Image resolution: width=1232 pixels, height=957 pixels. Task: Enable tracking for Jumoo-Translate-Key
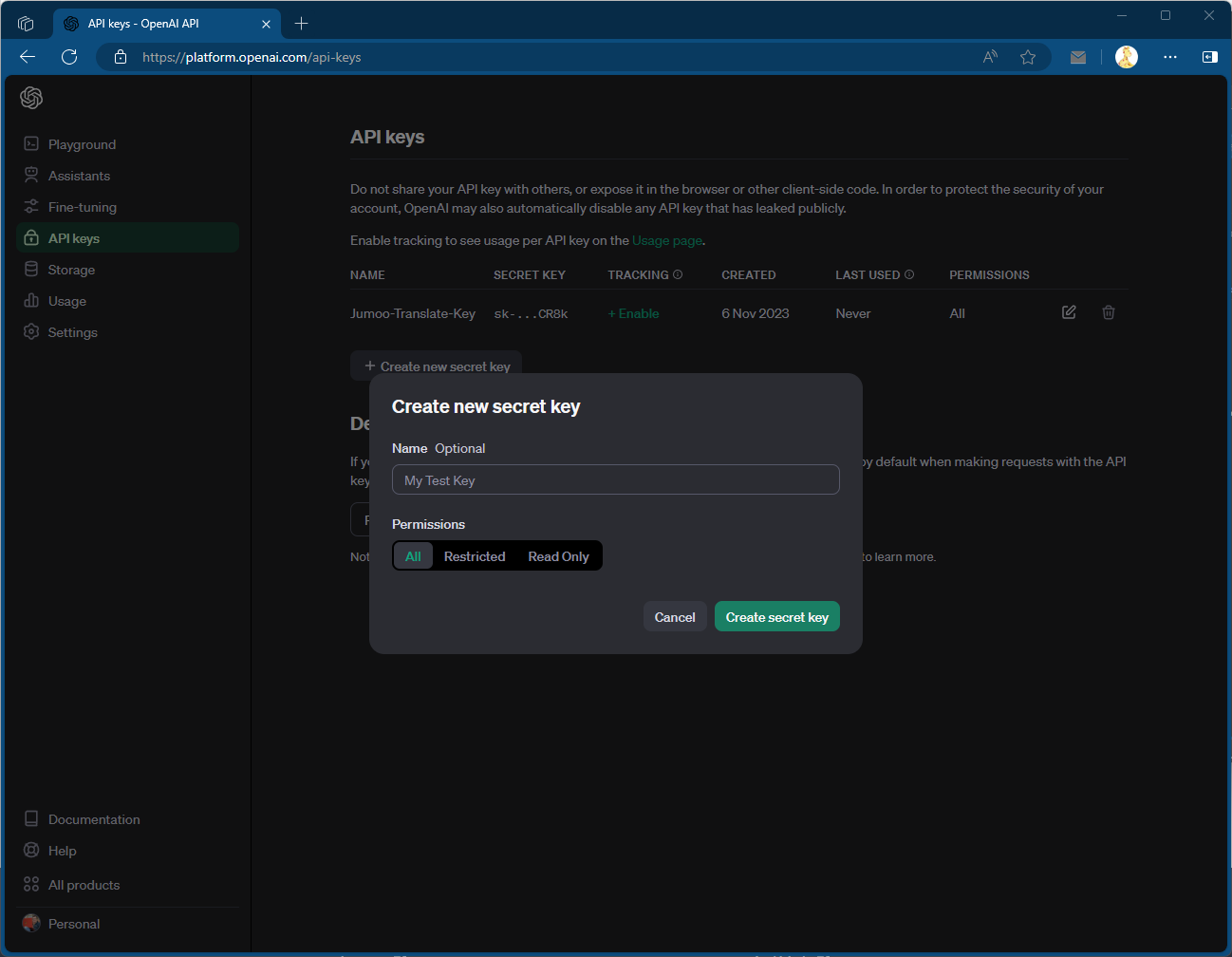click(633, 313)
